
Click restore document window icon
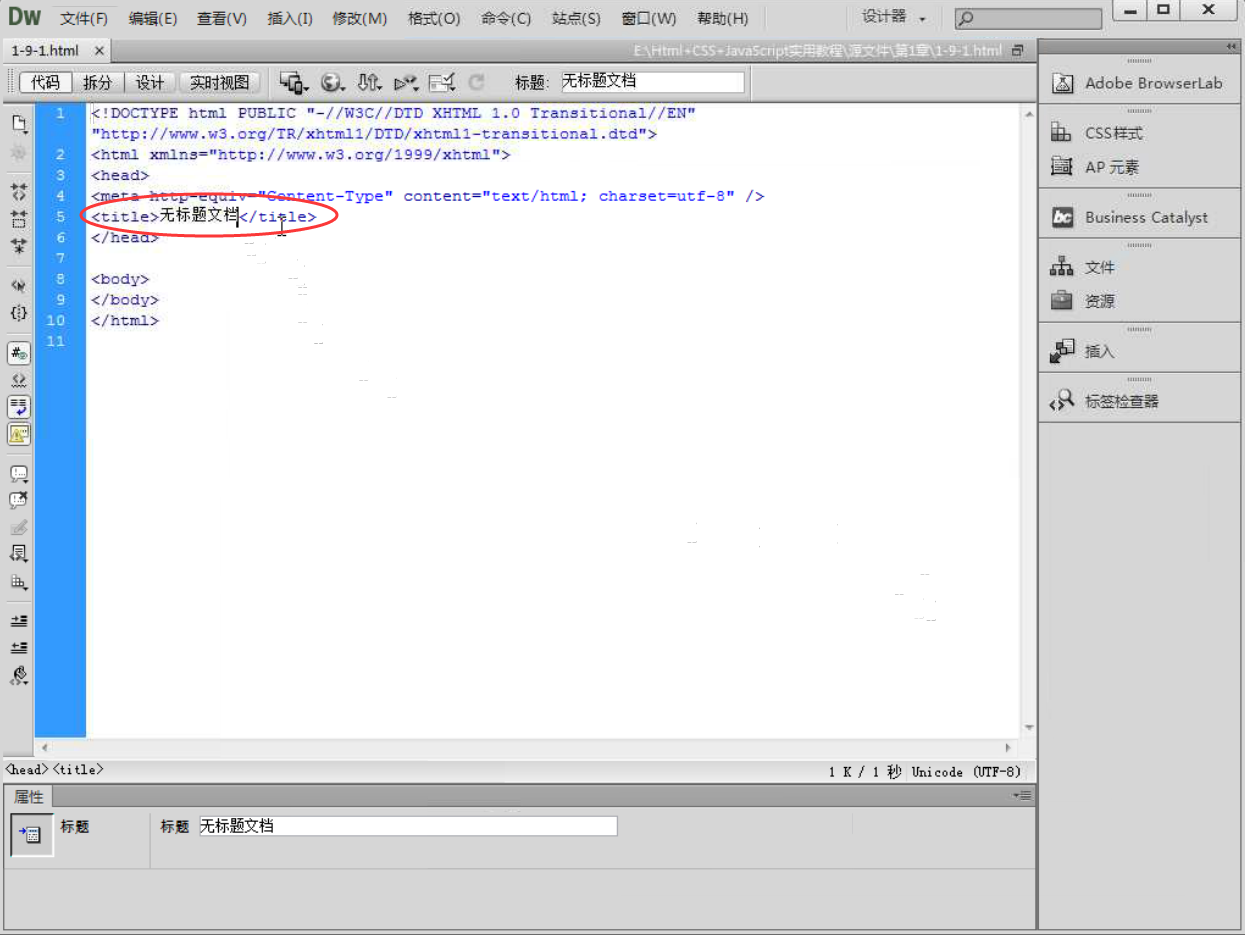1018,50
